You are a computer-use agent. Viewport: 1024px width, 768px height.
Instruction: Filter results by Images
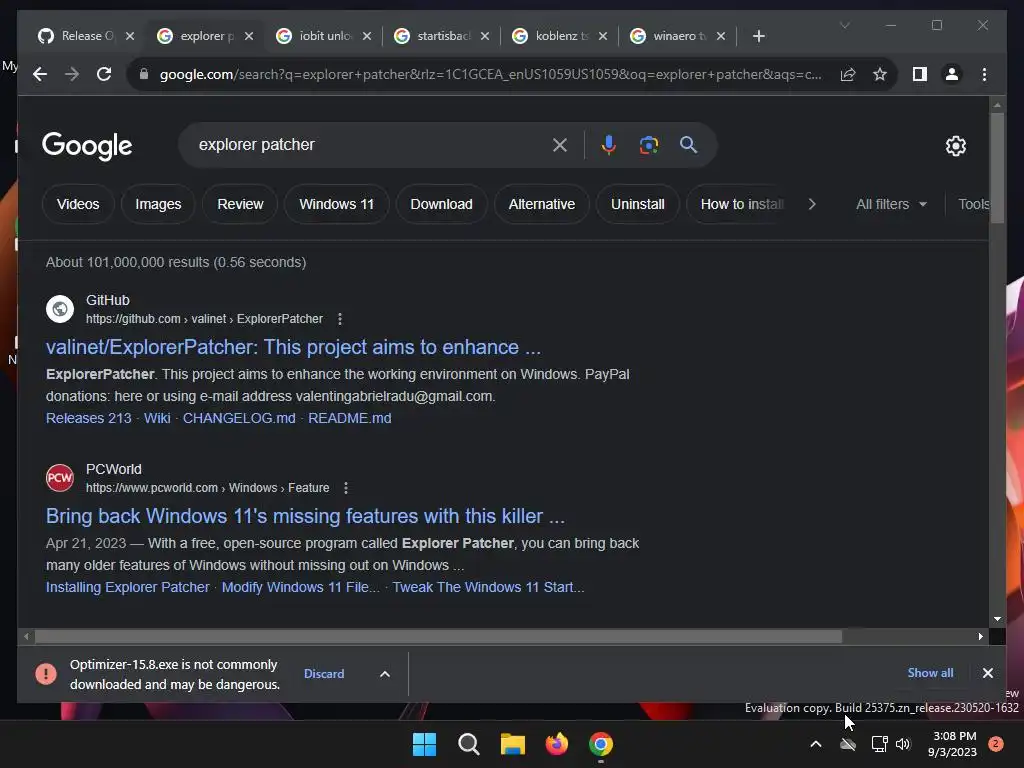click(158, 204)
